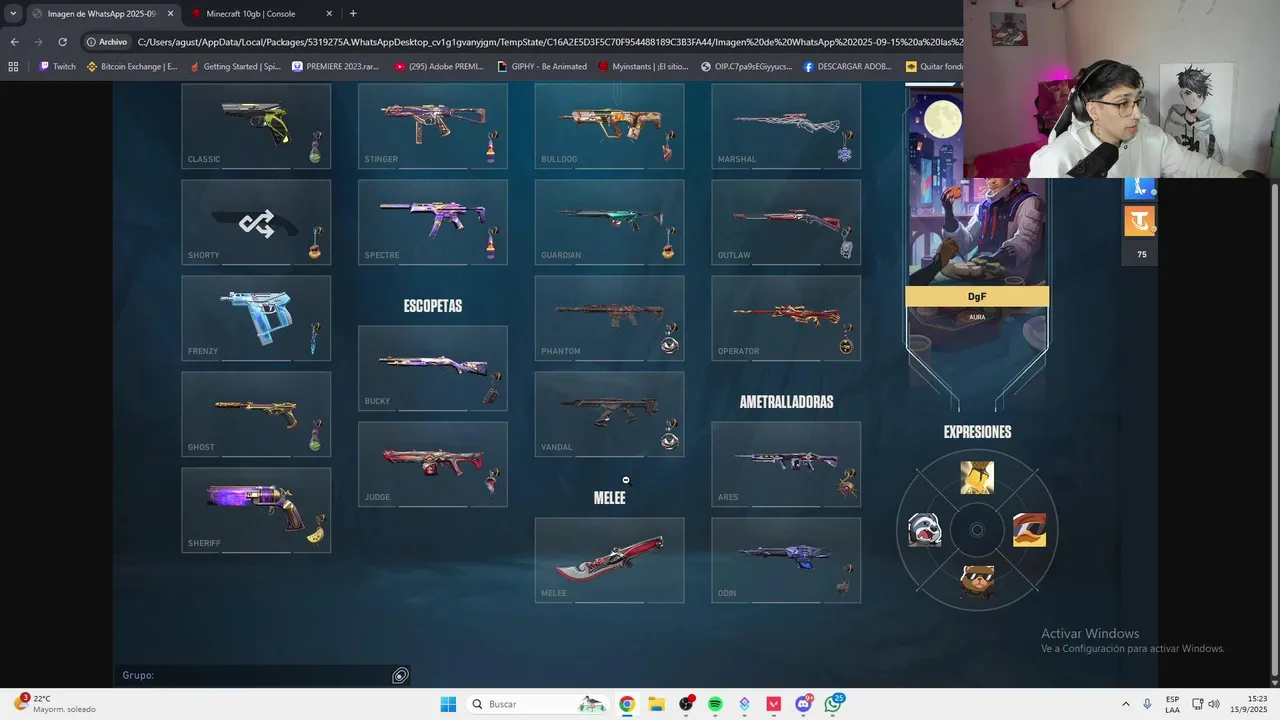Image resolution: width=1280 pixels, height=720 pixels.
Task: Open the Twitch bookmark
Action: click(57, 67)
